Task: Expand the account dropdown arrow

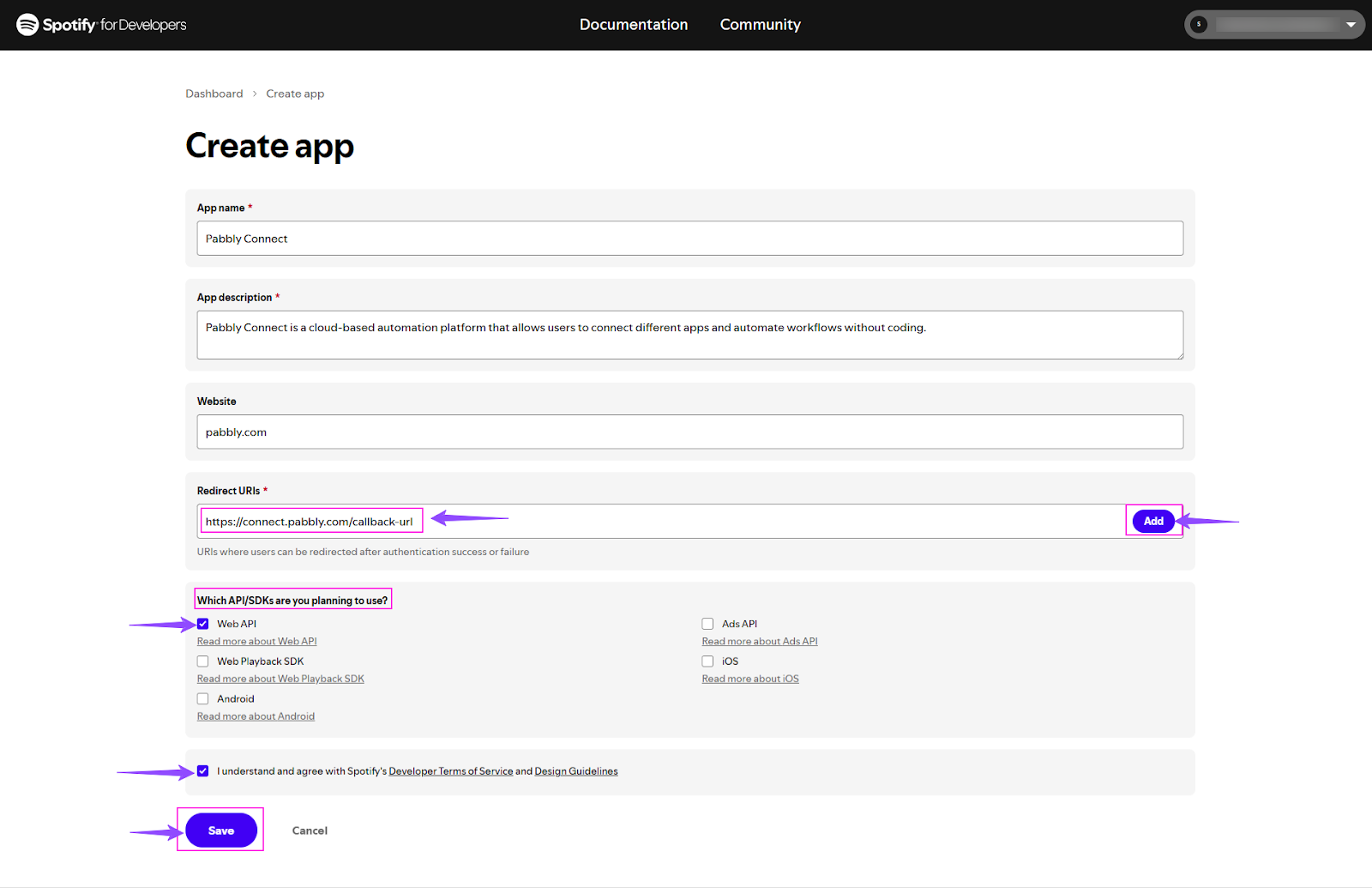Action: pyautogui.click(x=1351, y=25)
